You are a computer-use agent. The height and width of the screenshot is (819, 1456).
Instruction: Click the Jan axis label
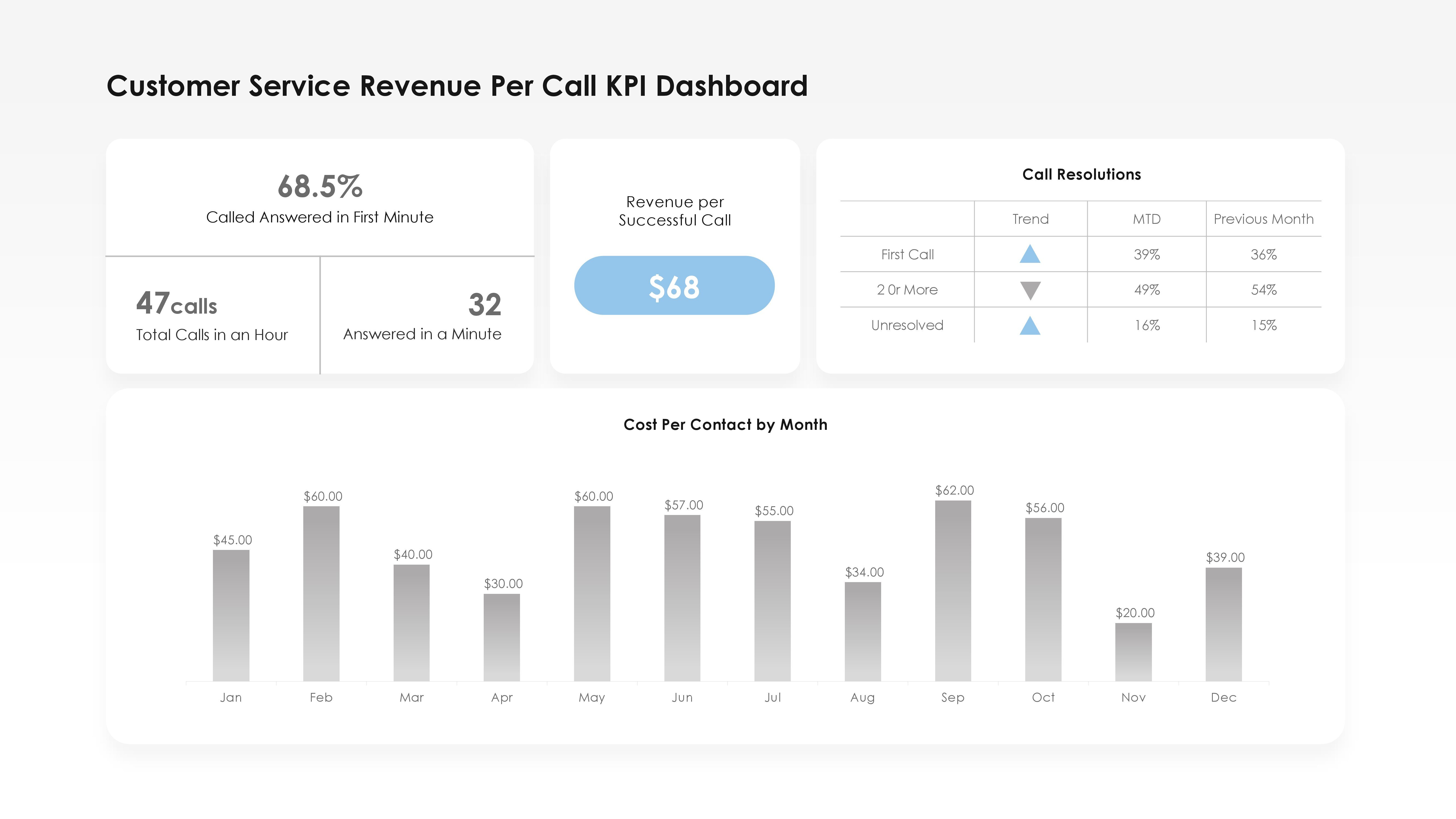tap(231, 698)
